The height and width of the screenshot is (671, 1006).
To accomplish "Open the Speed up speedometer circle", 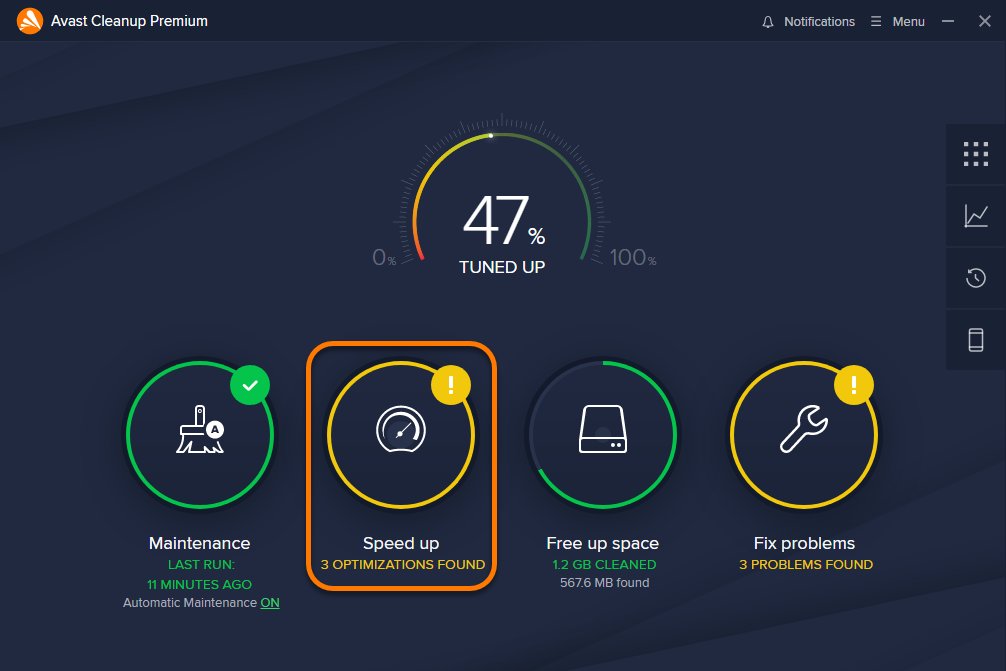I will coord(401,434).
